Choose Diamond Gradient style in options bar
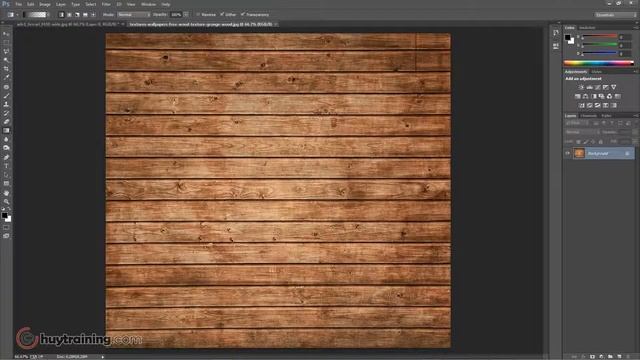The width and height of the screenshot is (640, 360). 93,15
